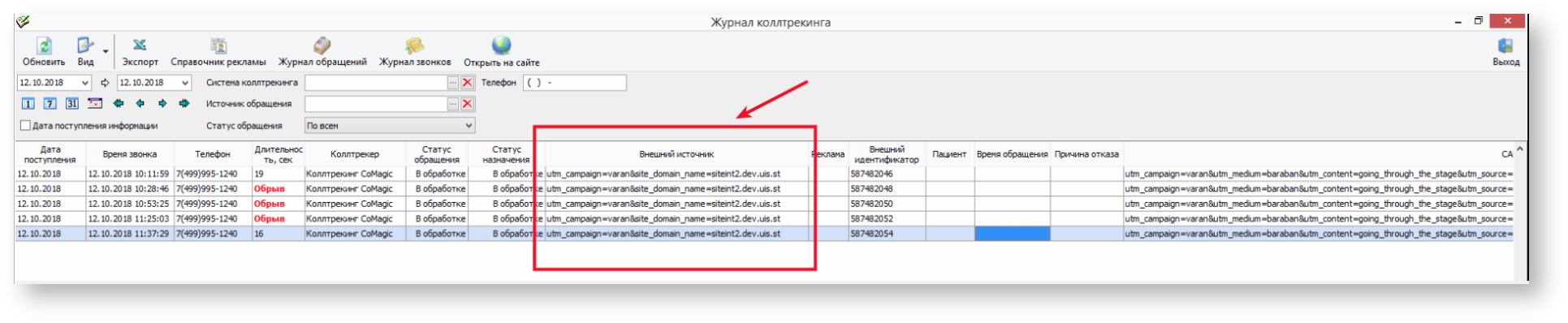Click external identifier 587482050
This screenshot has height=323, width=1568.
[872, 204]
